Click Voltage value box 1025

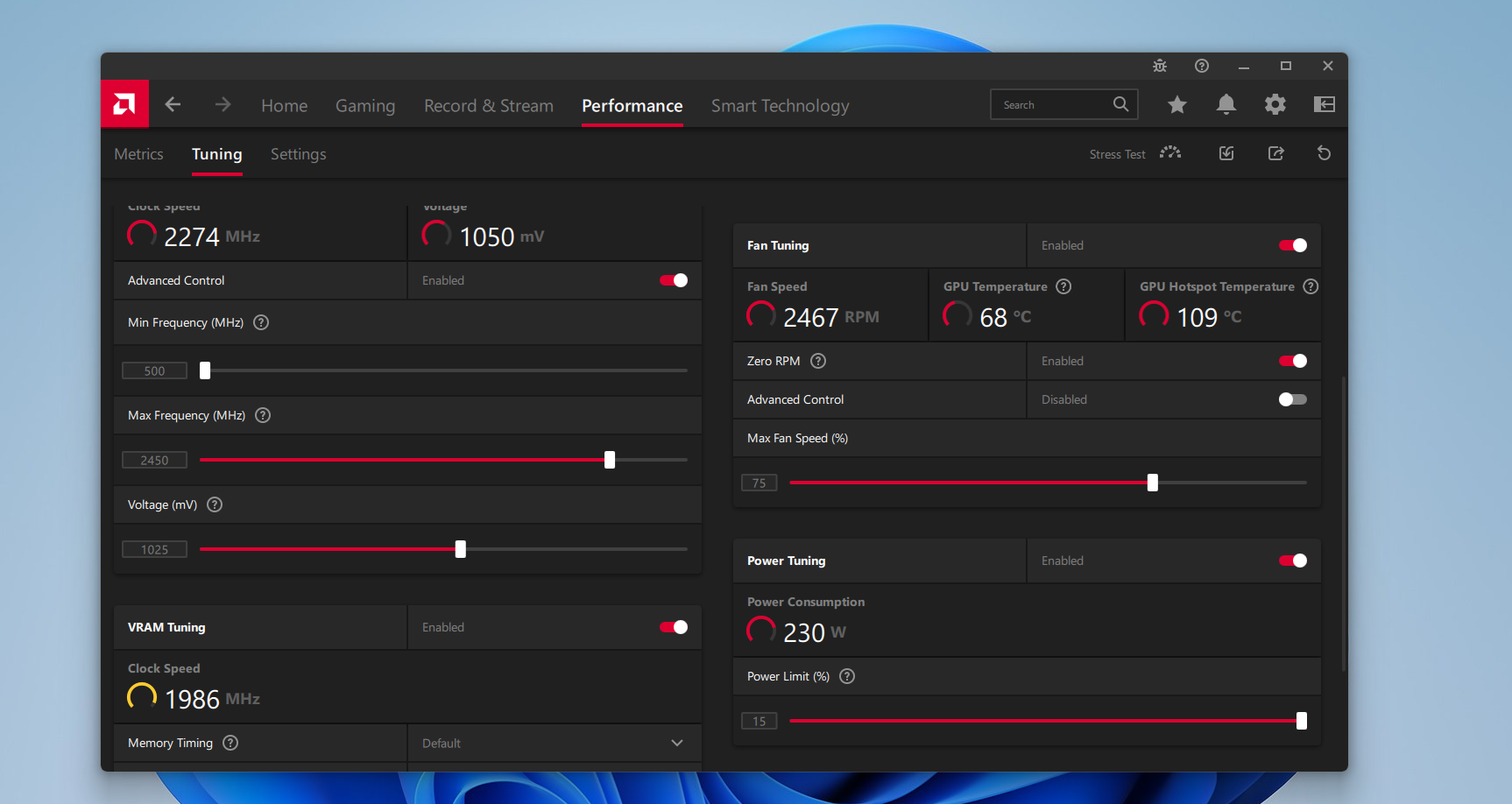pyautogui.click(x=154, y=549)
